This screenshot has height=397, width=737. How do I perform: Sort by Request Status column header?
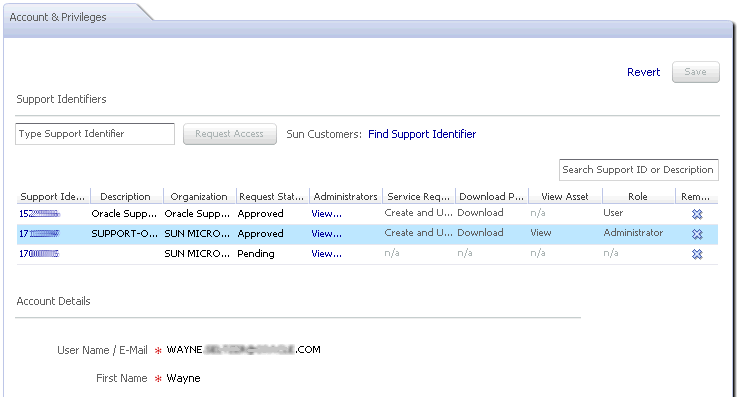272,196
